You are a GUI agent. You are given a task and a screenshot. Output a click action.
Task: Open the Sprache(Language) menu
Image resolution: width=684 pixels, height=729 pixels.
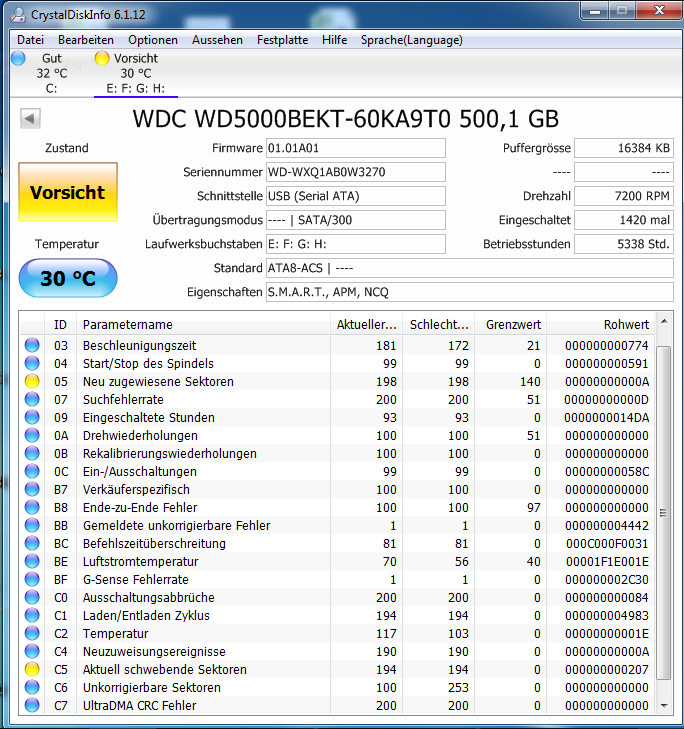tap(412, 40)
